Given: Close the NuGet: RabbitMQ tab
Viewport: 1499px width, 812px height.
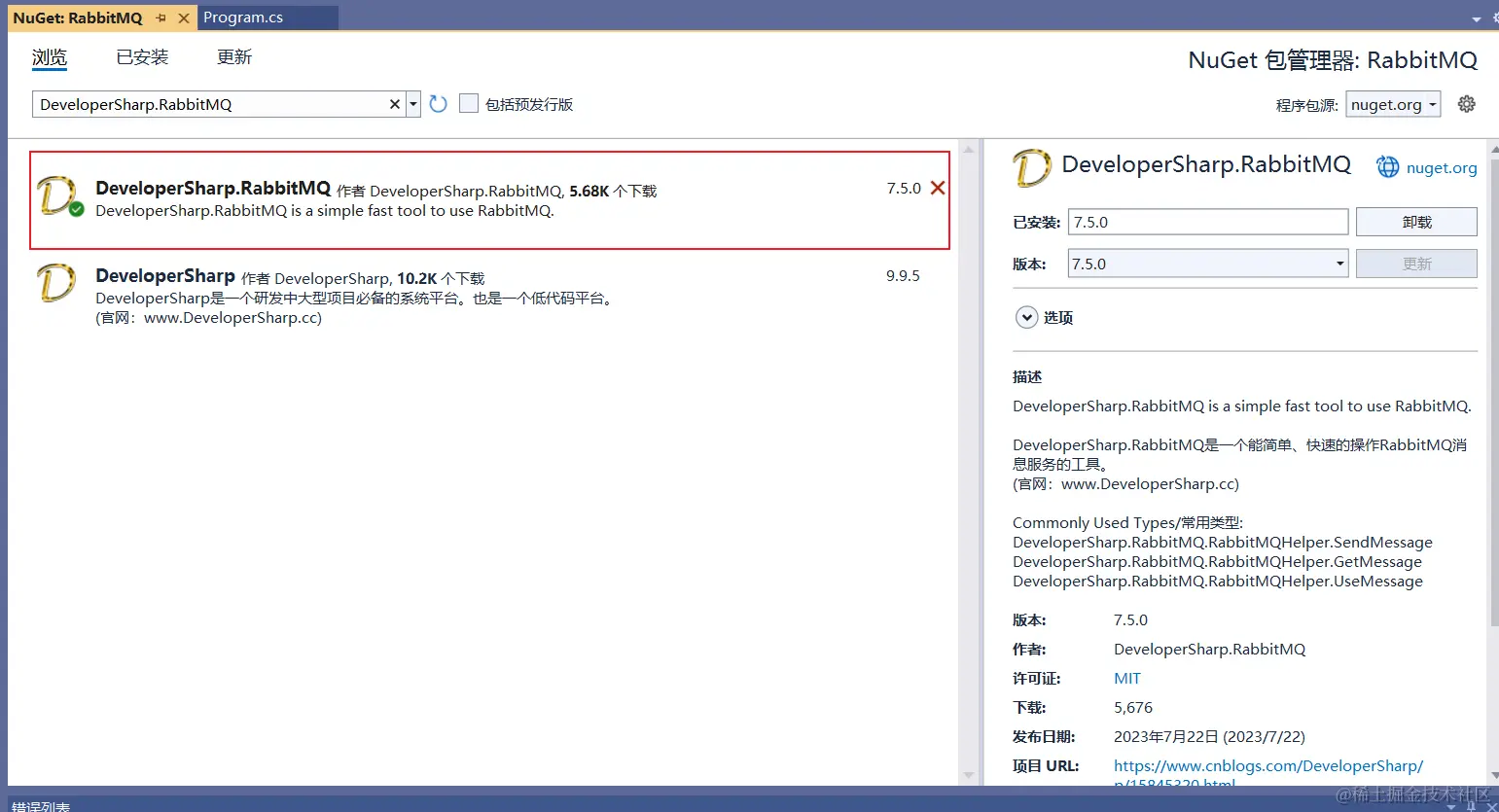Looking at the screenshot, I should point(184,18).
